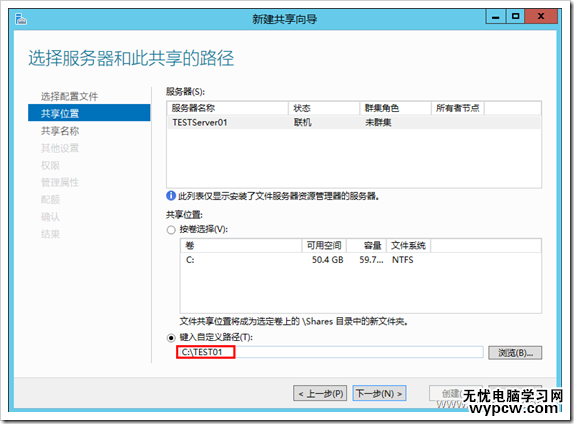The height and width of the screenshot is (424, 574).
Task: Click the 浏览(B)... button
Action: coord(515,353)
